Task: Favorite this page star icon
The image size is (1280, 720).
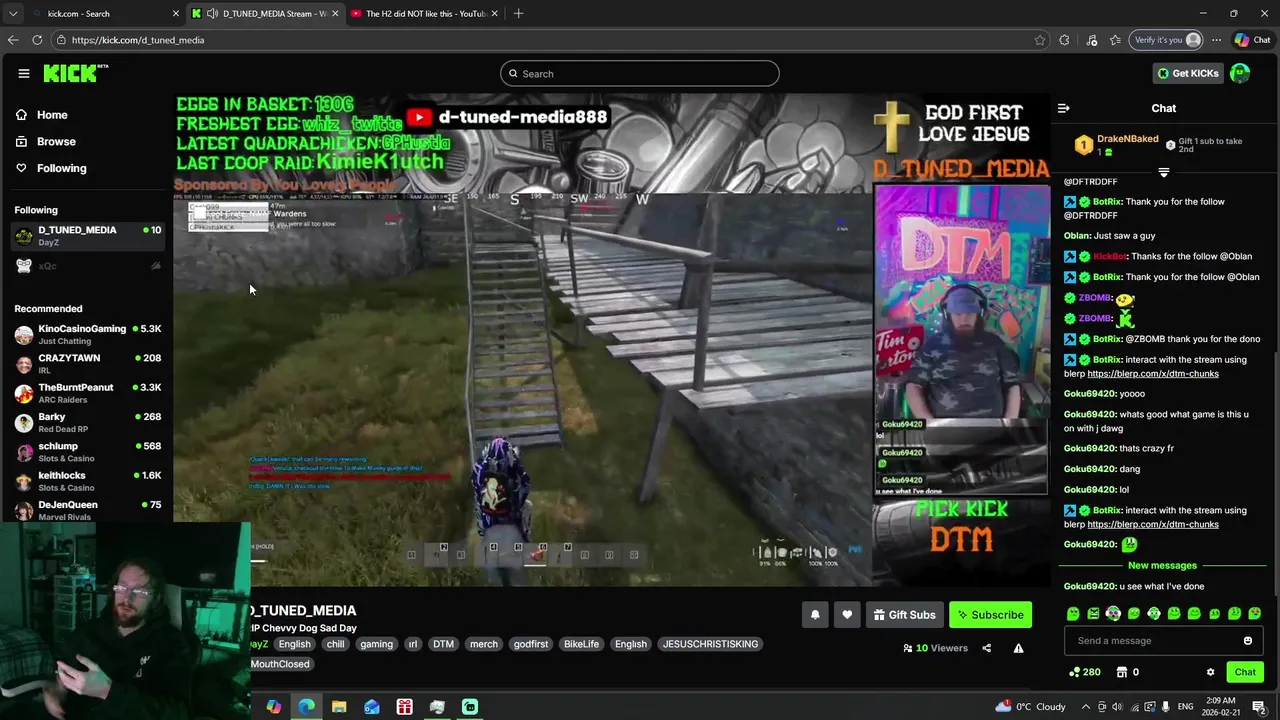Action: (1040, 40)
